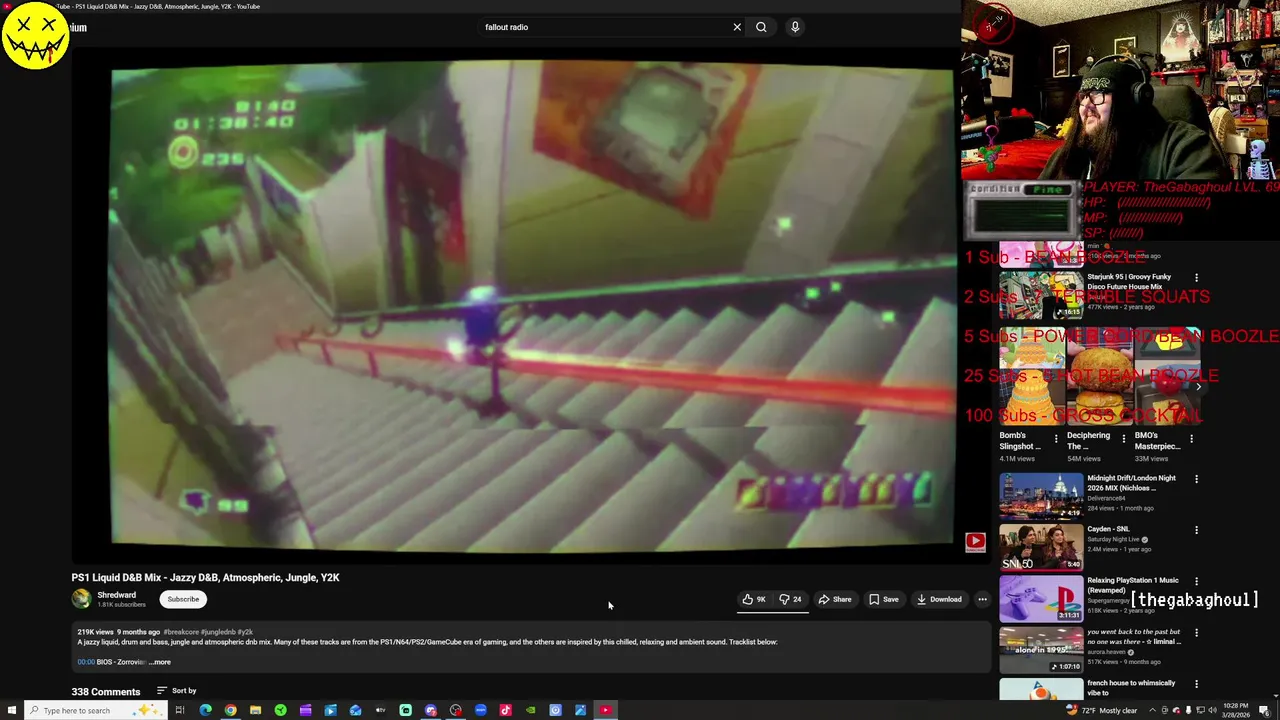Click the Windows taskbar search box

[95, 710]
